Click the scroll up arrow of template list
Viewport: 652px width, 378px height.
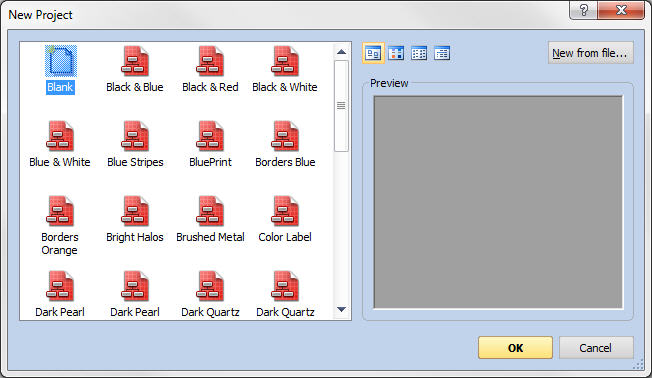tap(341, 52)
